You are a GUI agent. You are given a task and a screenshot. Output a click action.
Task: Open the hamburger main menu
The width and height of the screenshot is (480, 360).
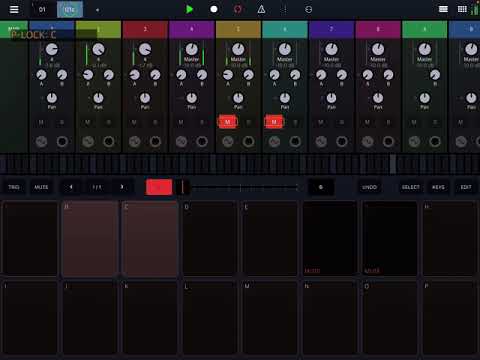point(14,9)
